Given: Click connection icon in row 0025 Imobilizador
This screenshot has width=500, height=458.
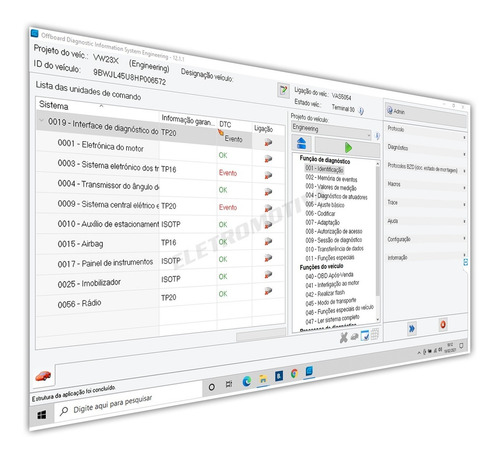Looking at the screenshot, I should (x=268, y=275).
